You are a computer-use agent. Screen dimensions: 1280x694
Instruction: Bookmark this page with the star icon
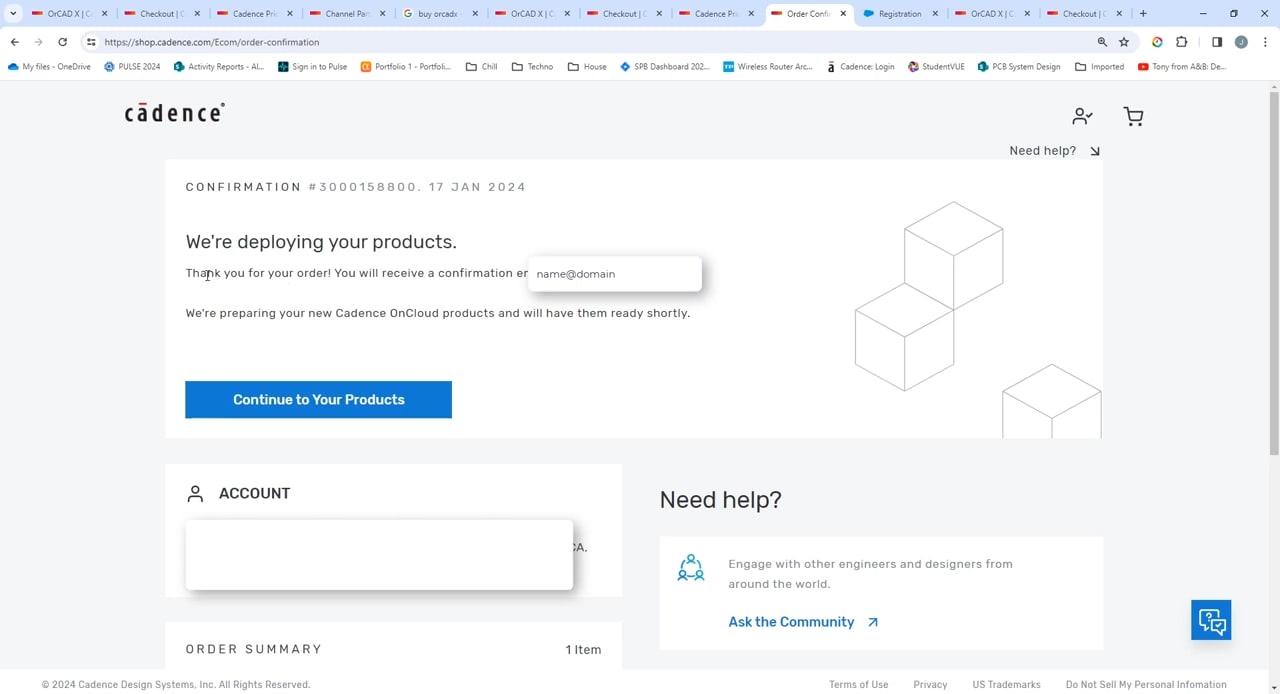click(x=1124, y=42)
